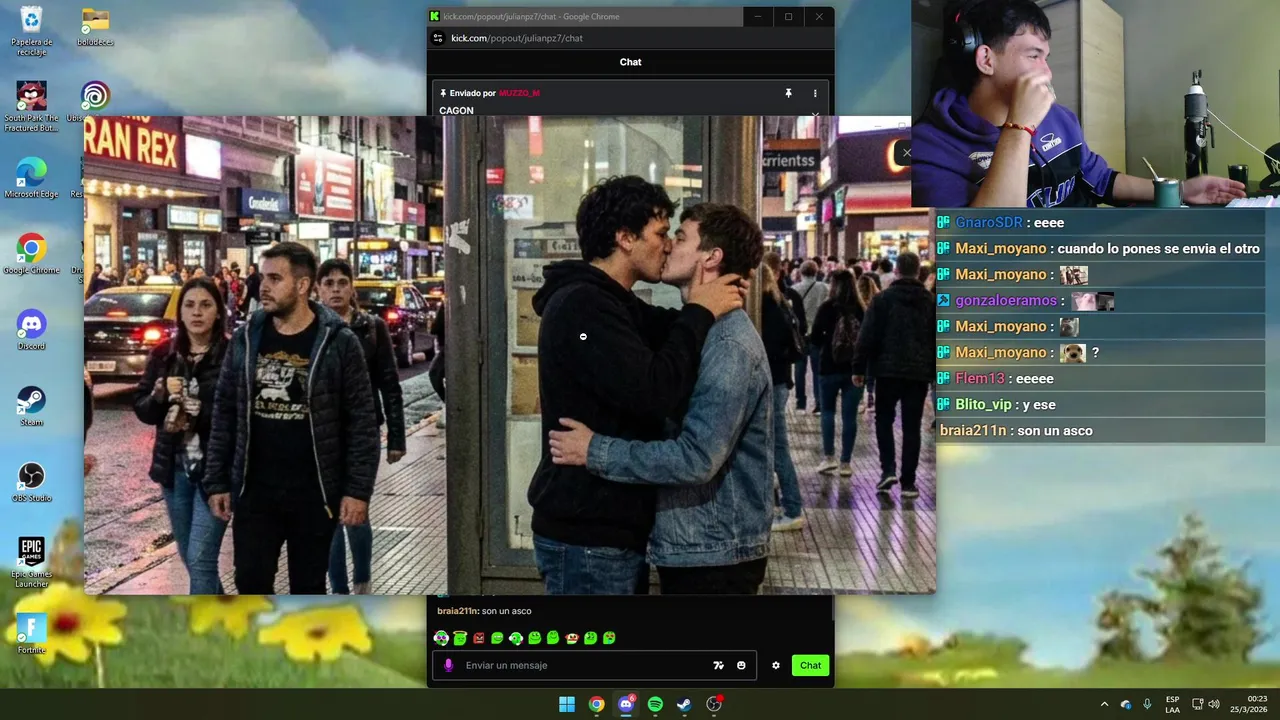Click 'cuando lo pones se envia el otro' message
The height and width of the screenshot is (720, 1280).
[1158, 248]
